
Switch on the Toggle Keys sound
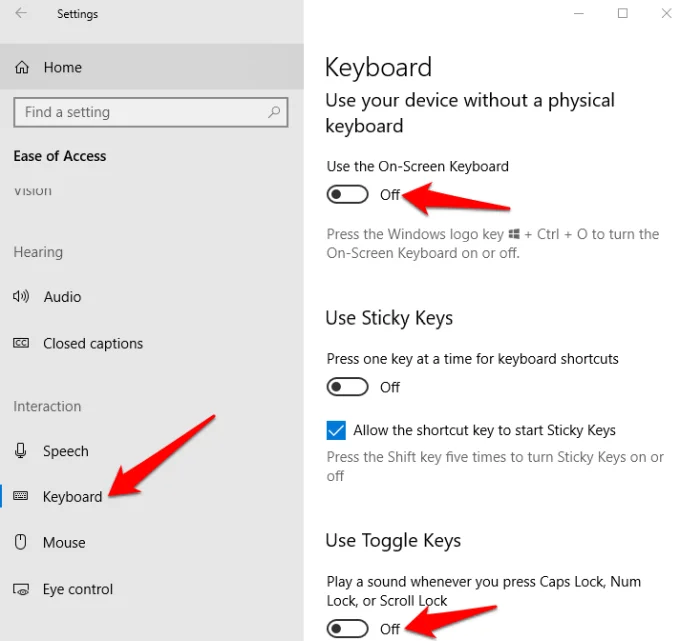[347, 629]
